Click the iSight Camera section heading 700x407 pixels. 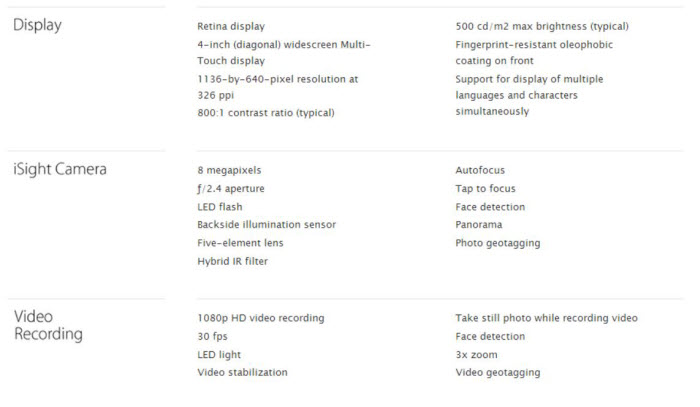[60, 169]
